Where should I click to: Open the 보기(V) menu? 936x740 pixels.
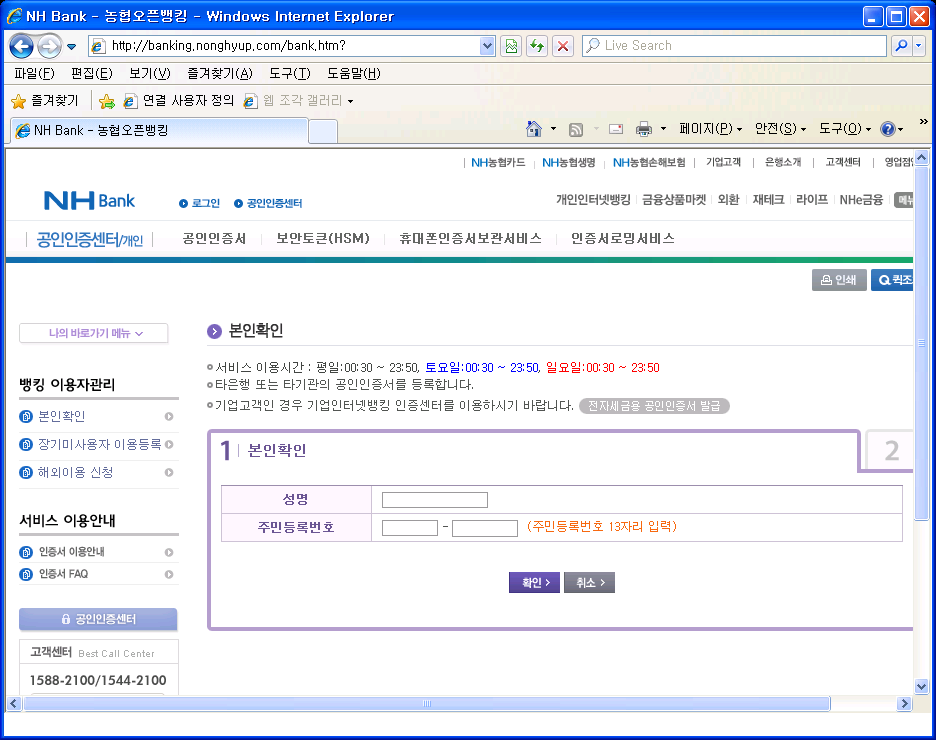pos(150,73)
